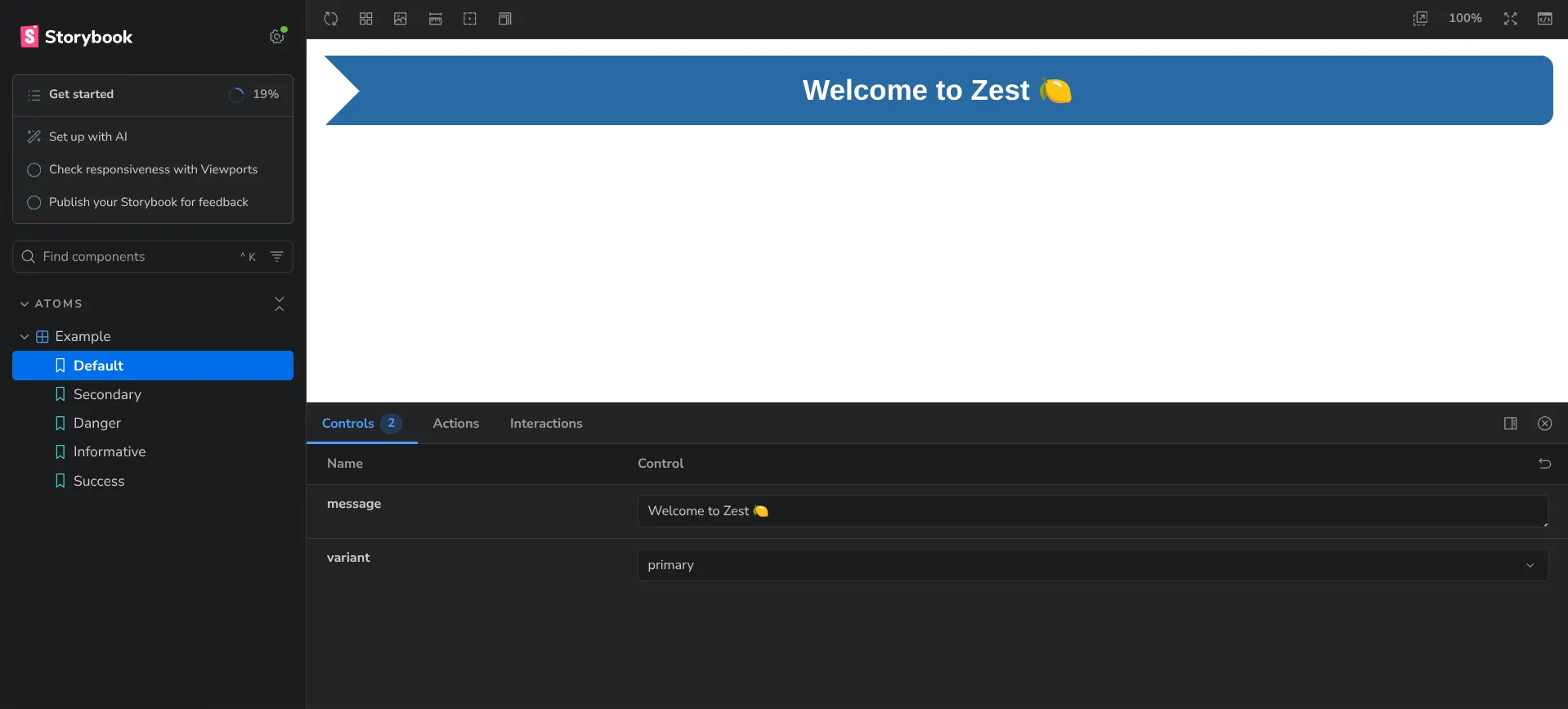Toggle the addons panel visibility icon

pos(1545,19)
